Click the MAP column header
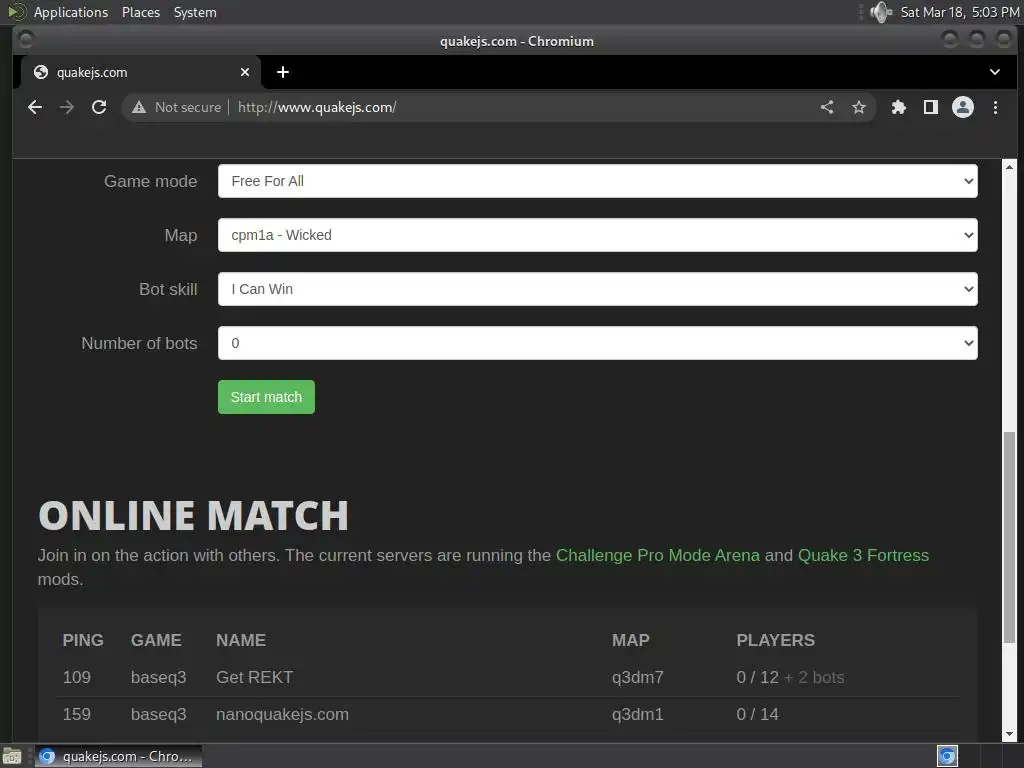This screenshot has width=1024, height=768. tap(631, 640)
